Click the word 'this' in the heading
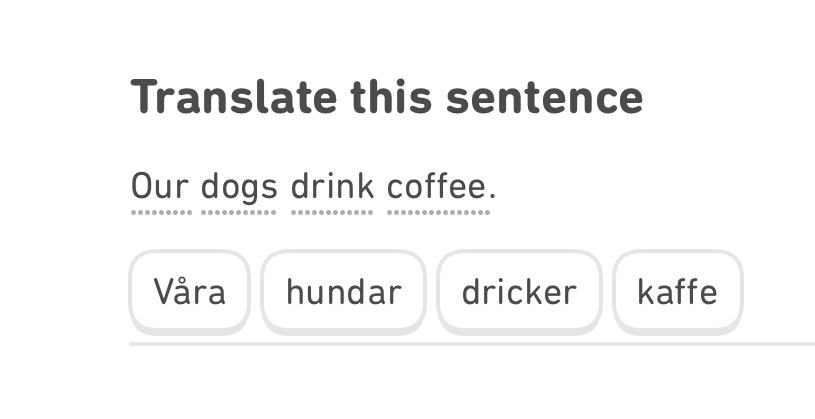This screenshot has width=815, height=419. (391, 97)
